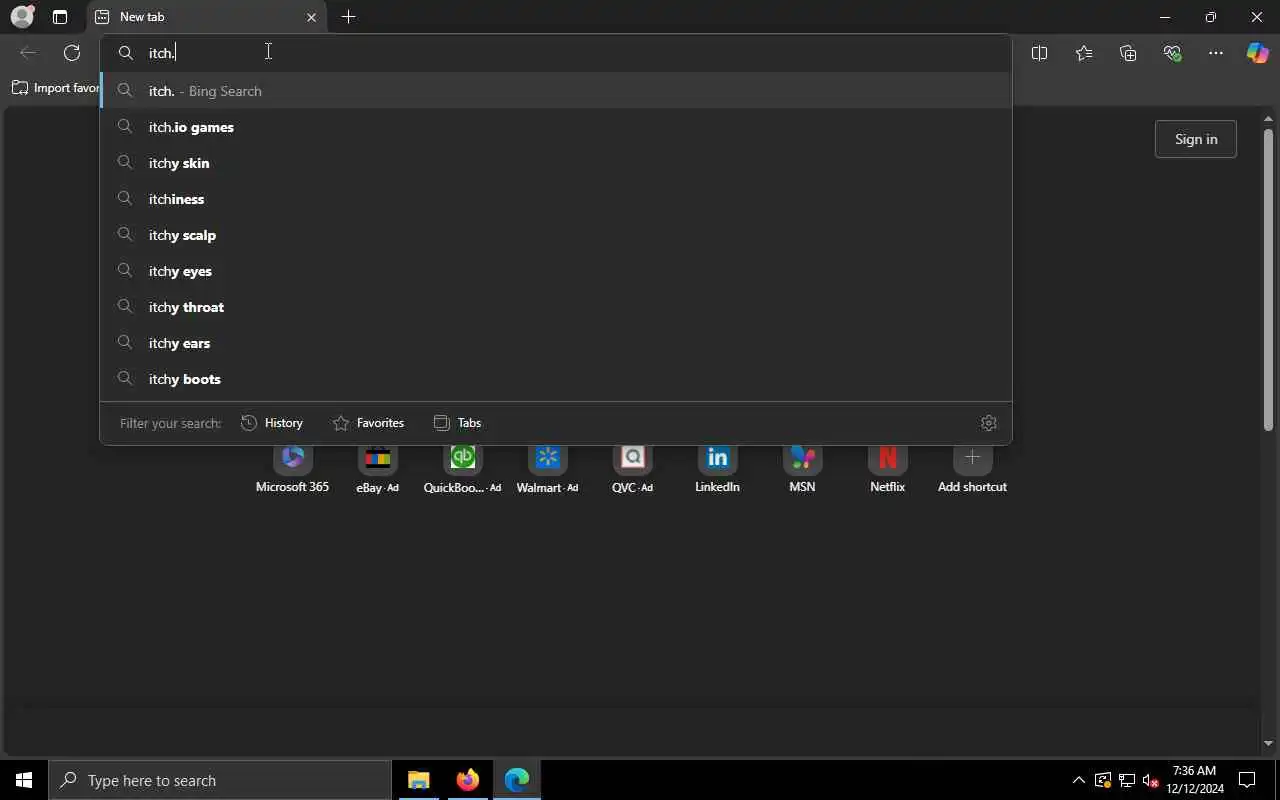Filter search by Tabs

(458, 423)
